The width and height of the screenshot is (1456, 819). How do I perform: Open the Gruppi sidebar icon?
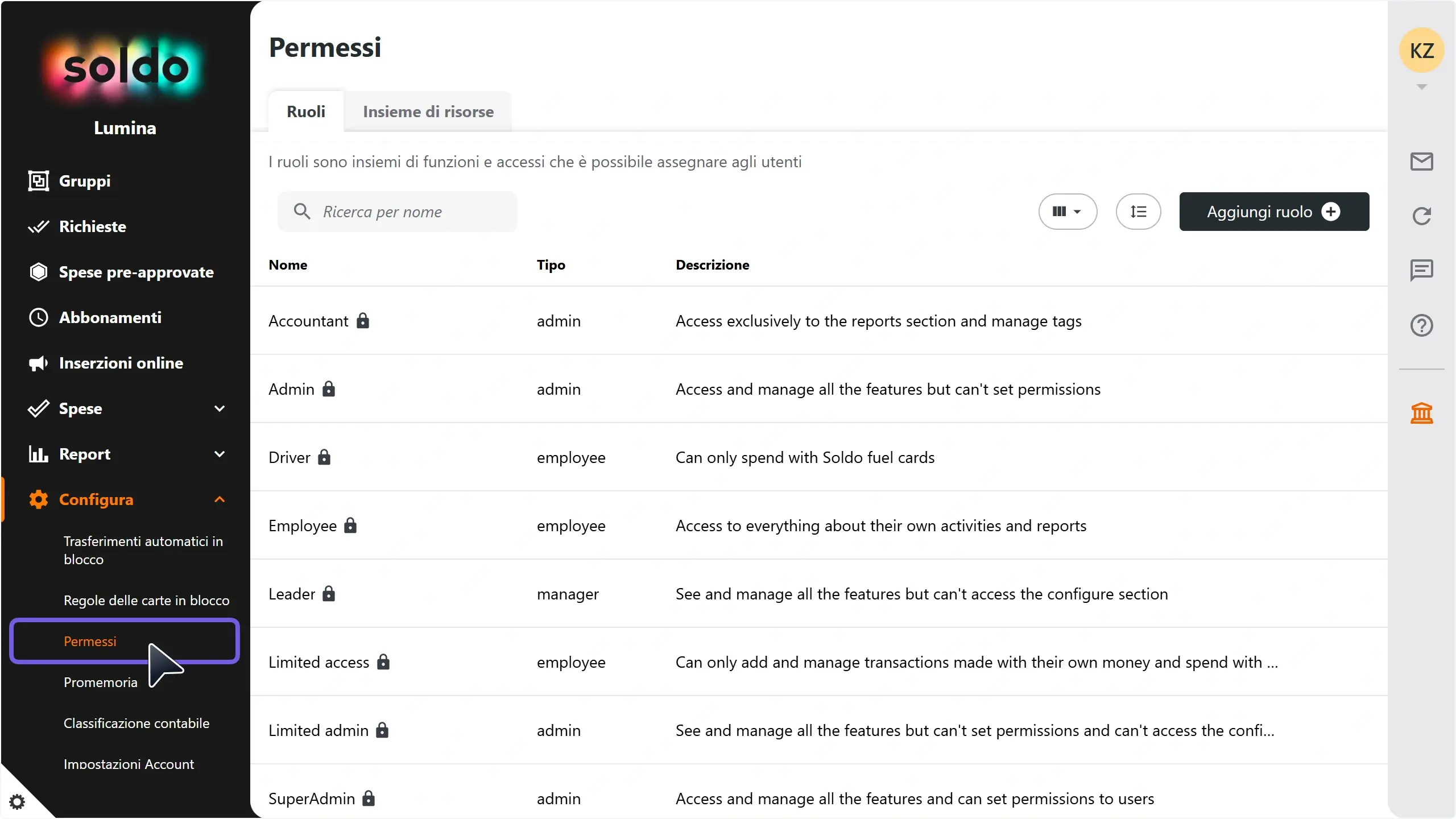(39, 181)
